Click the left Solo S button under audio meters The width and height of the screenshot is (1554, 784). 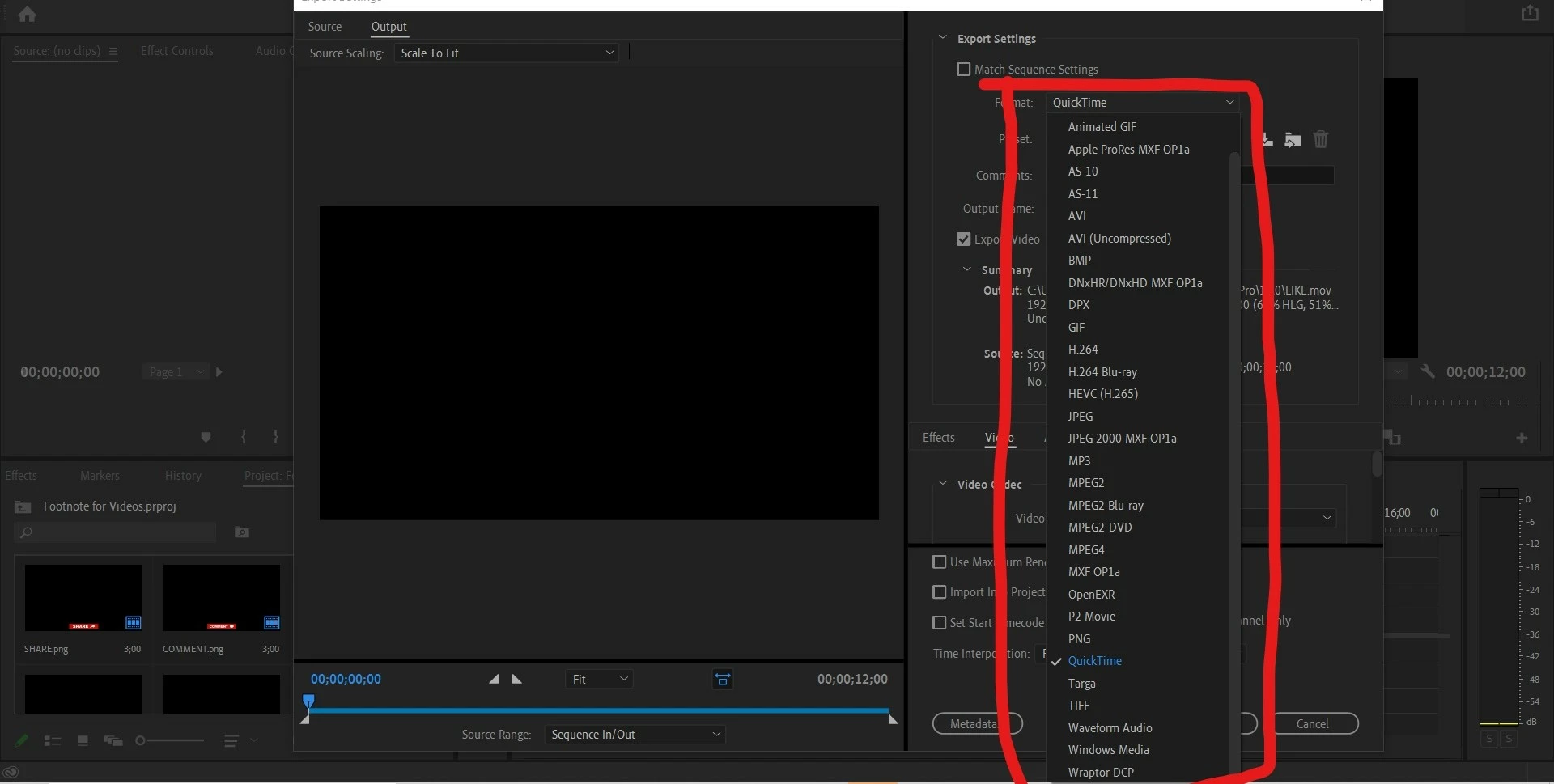point(1489,739)
